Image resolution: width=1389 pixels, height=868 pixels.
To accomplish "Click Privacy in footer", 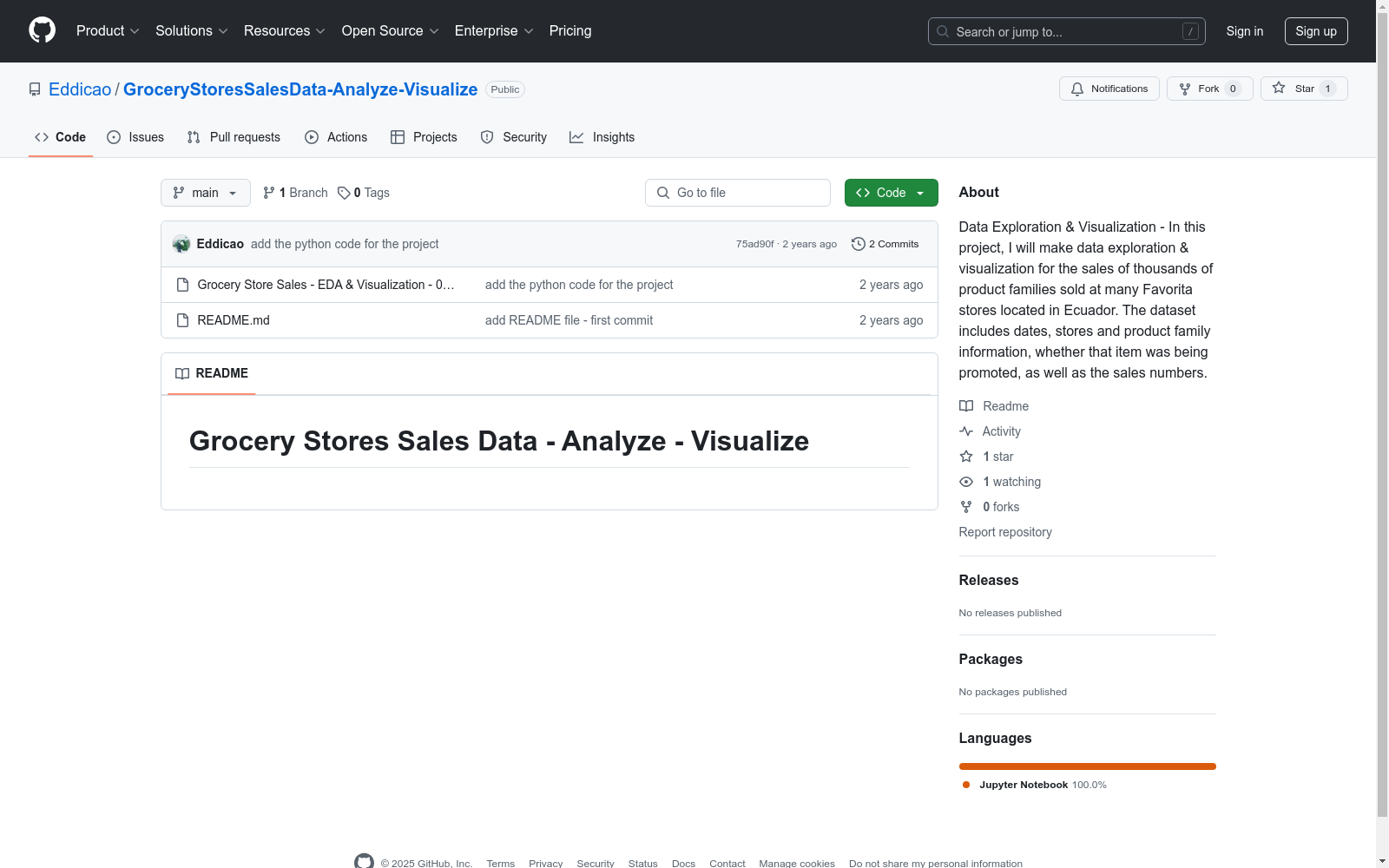I will click(546, 864).
